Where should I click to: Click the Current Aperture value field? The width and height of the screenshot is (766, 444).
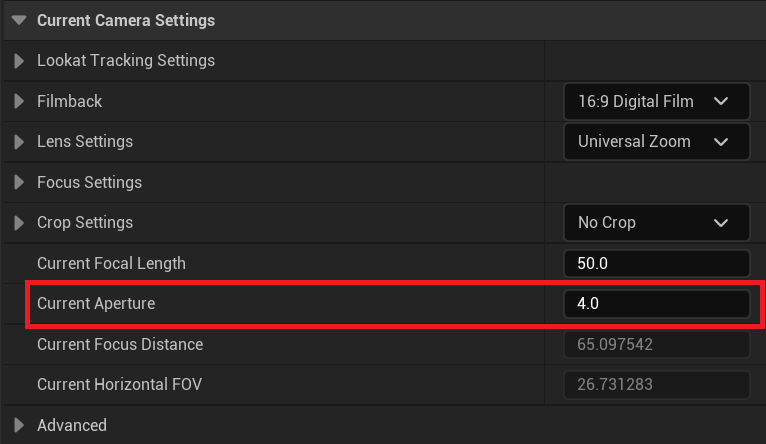(657, 303)
